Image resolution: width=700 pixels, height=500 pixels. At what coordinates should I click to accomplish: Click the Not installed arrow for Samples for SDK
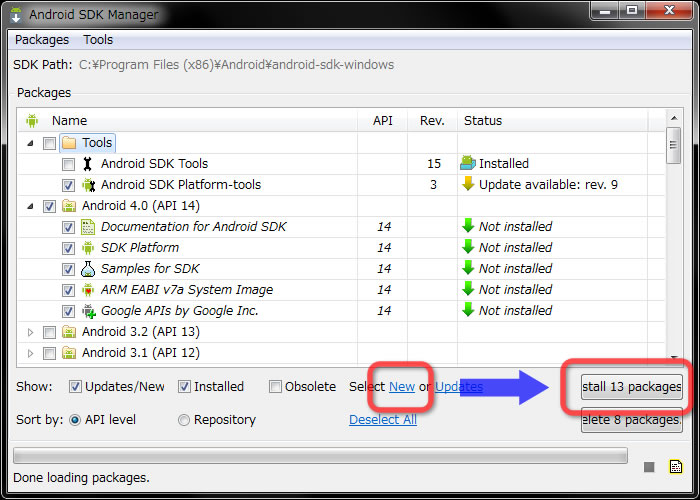468,268
